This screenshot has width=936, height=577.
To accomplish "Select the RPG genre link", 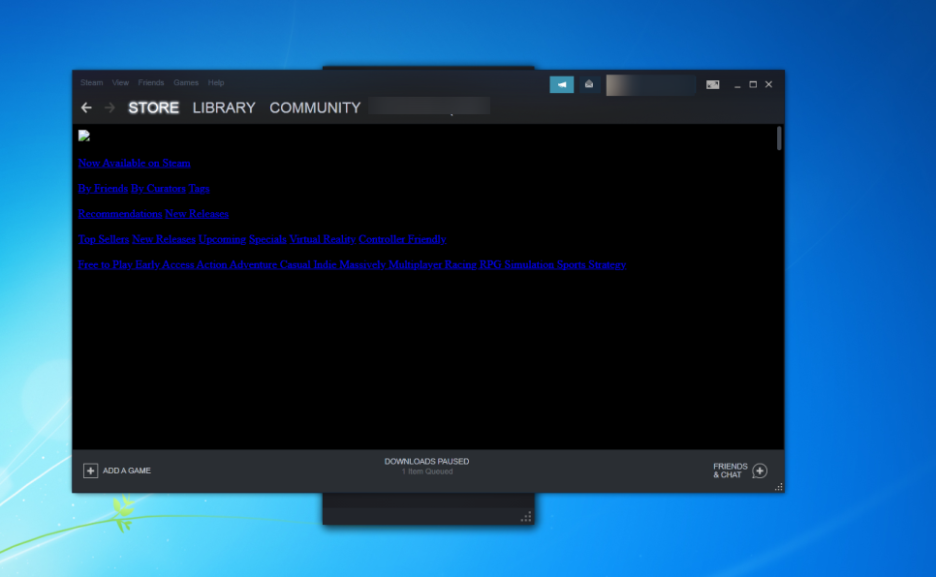I will (490, 264).
